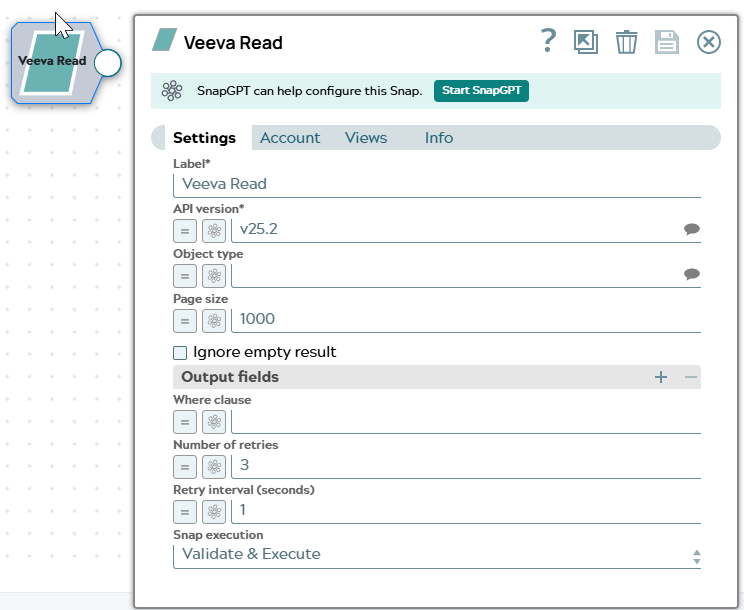Delete the snap via trash icon
The height and width of the screenshot is (610, 744).
626,42
